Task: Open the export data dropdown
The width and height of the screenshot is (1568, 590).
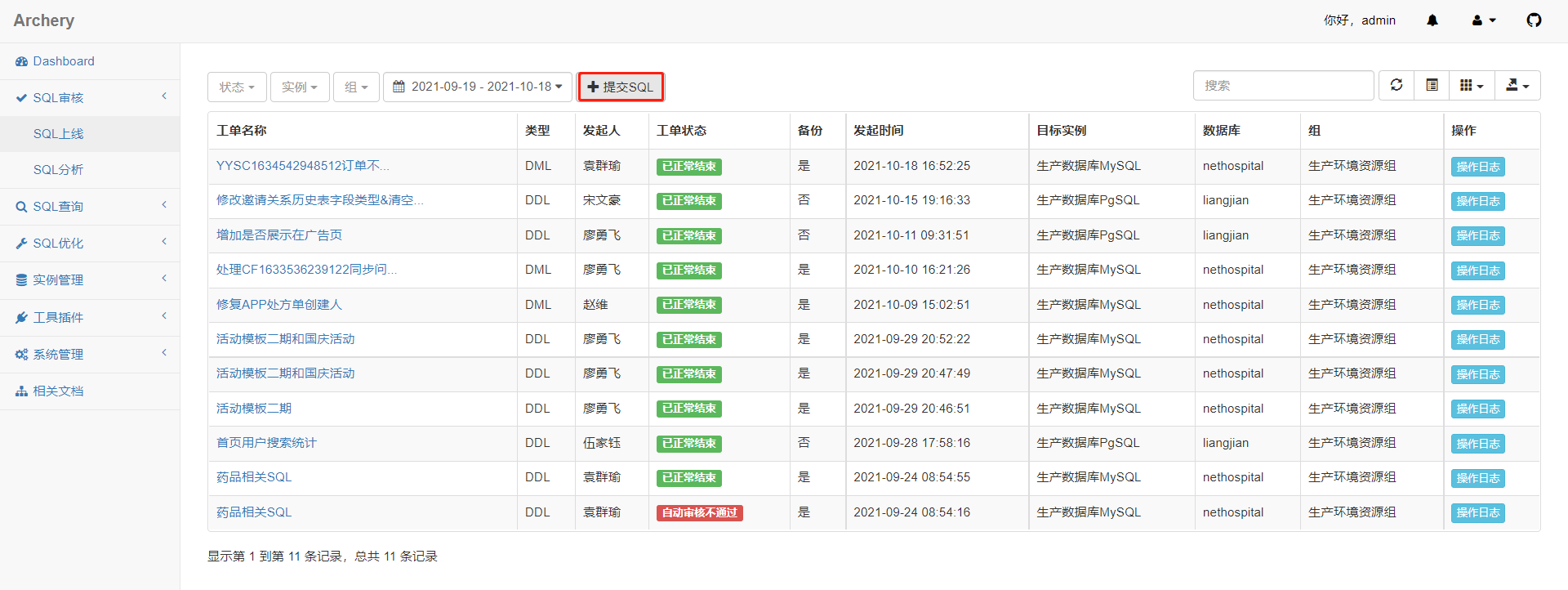Action: 1517,86
